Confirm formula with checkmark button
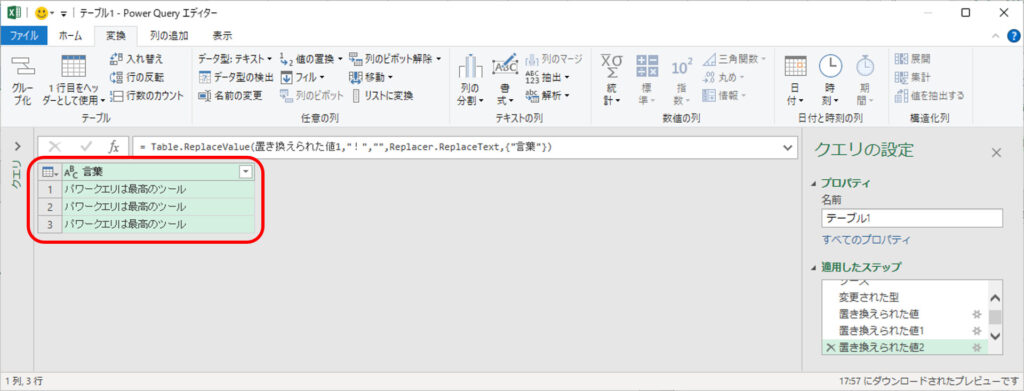Screen dimensions: 1024x391 point(86,148)
